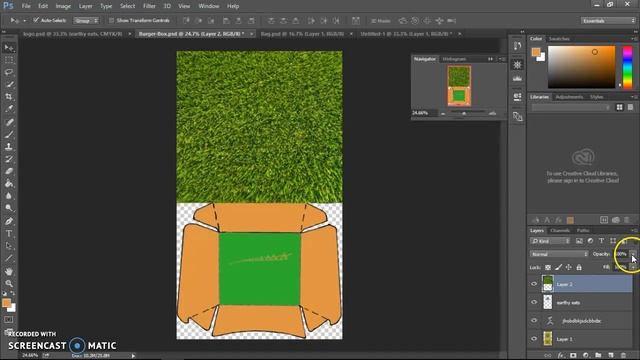Select the Rectangular Marquee tool
Image resolution: width=640 pixels, height=360 pixels.
(9, 60)
